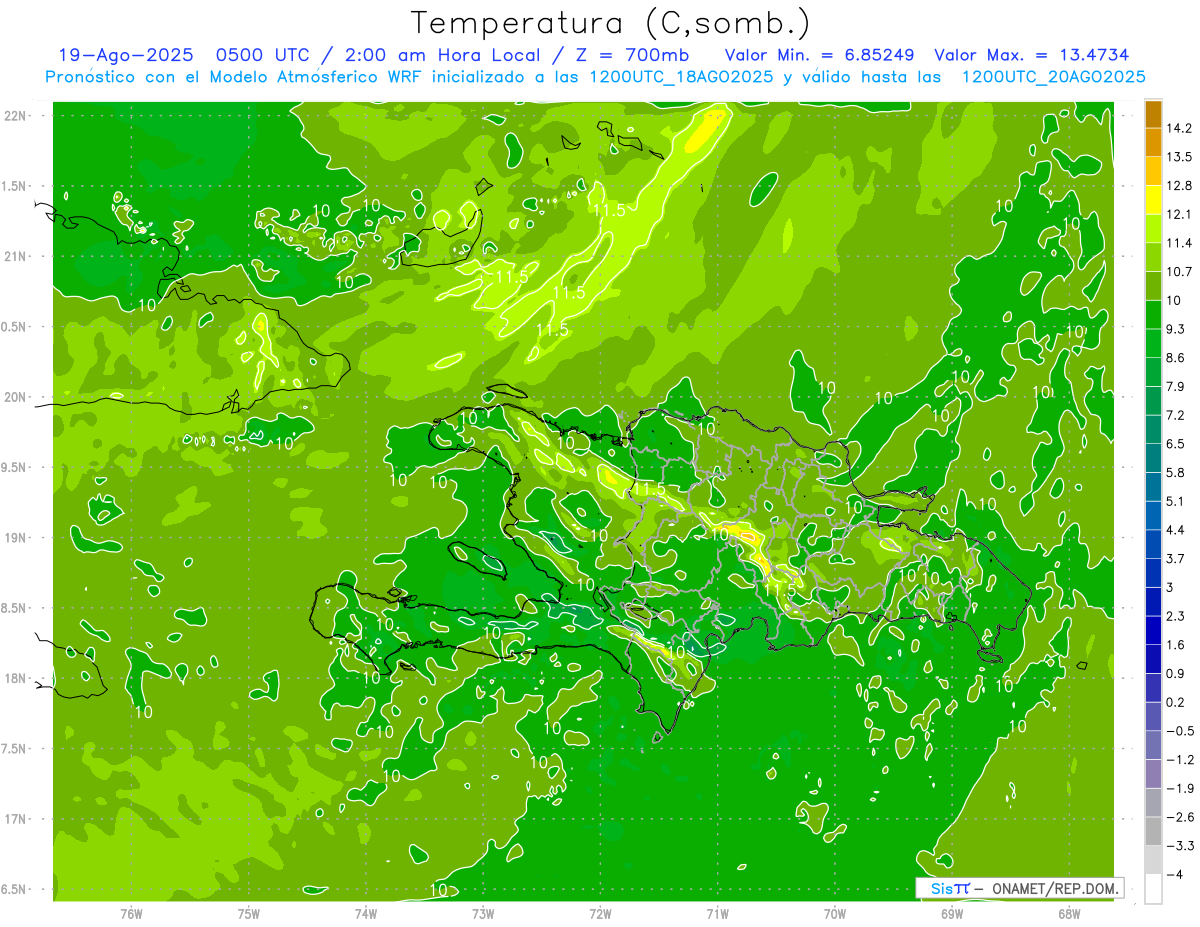Click the dark blue swatch between 1.6 and 2.3
Viewport: 1200px width, 927px height.
(x=1154, y=630)
